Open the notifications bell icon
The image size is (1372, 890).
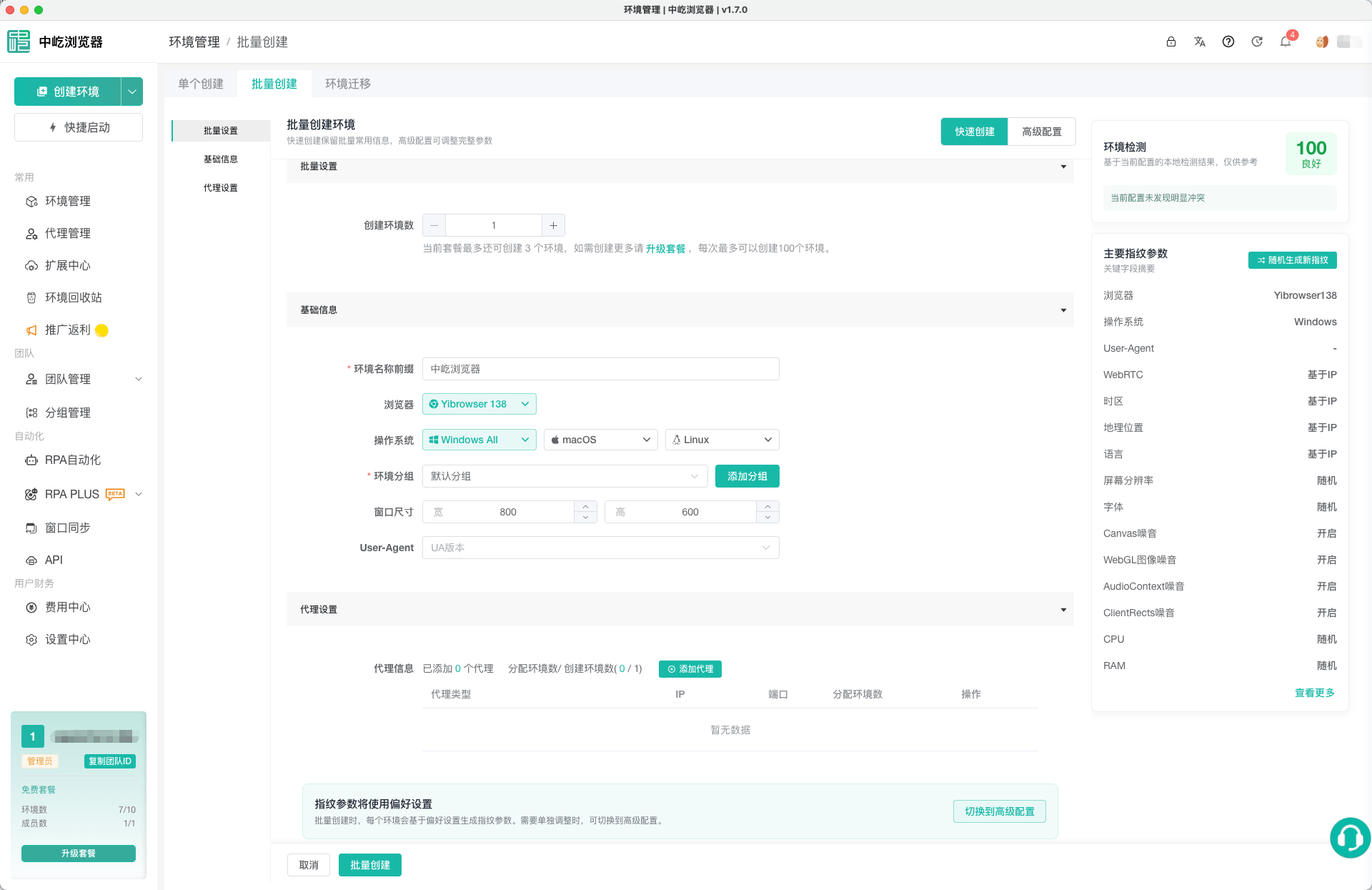[1286, 41]
